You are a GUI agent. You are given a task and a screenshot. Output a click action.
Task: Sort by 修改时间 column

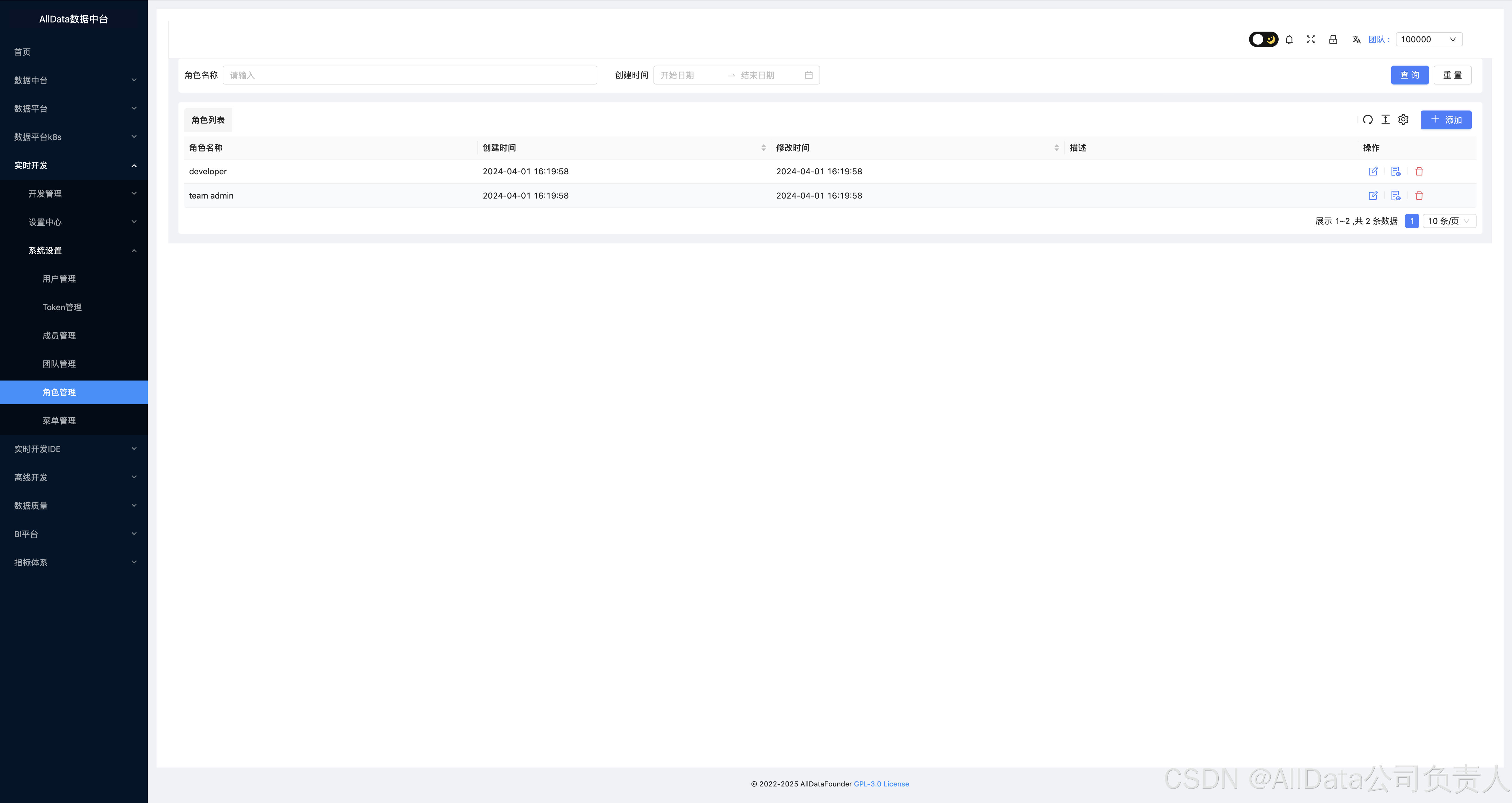point(1056,148)
